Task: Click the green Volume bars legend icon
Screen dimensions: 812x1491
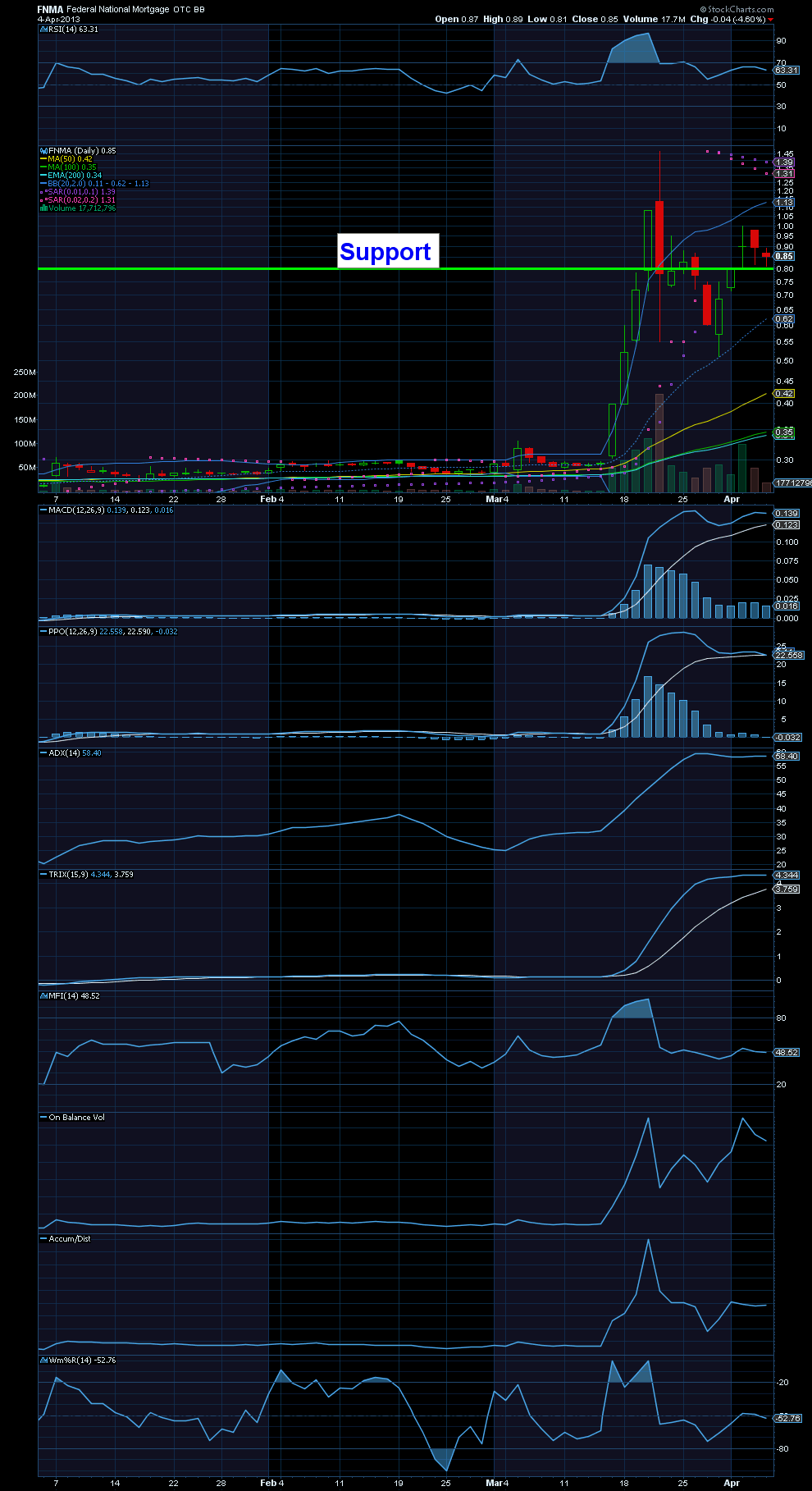Action: click(x=43, y=208)
